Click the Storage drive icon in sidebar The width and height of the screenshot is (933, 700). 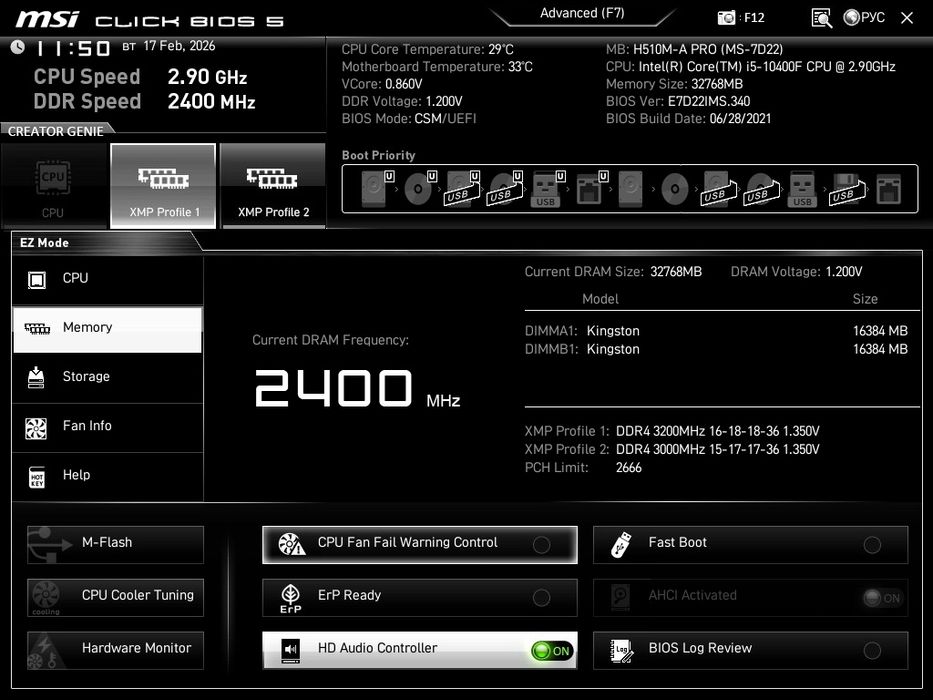[x=36, y=377]
